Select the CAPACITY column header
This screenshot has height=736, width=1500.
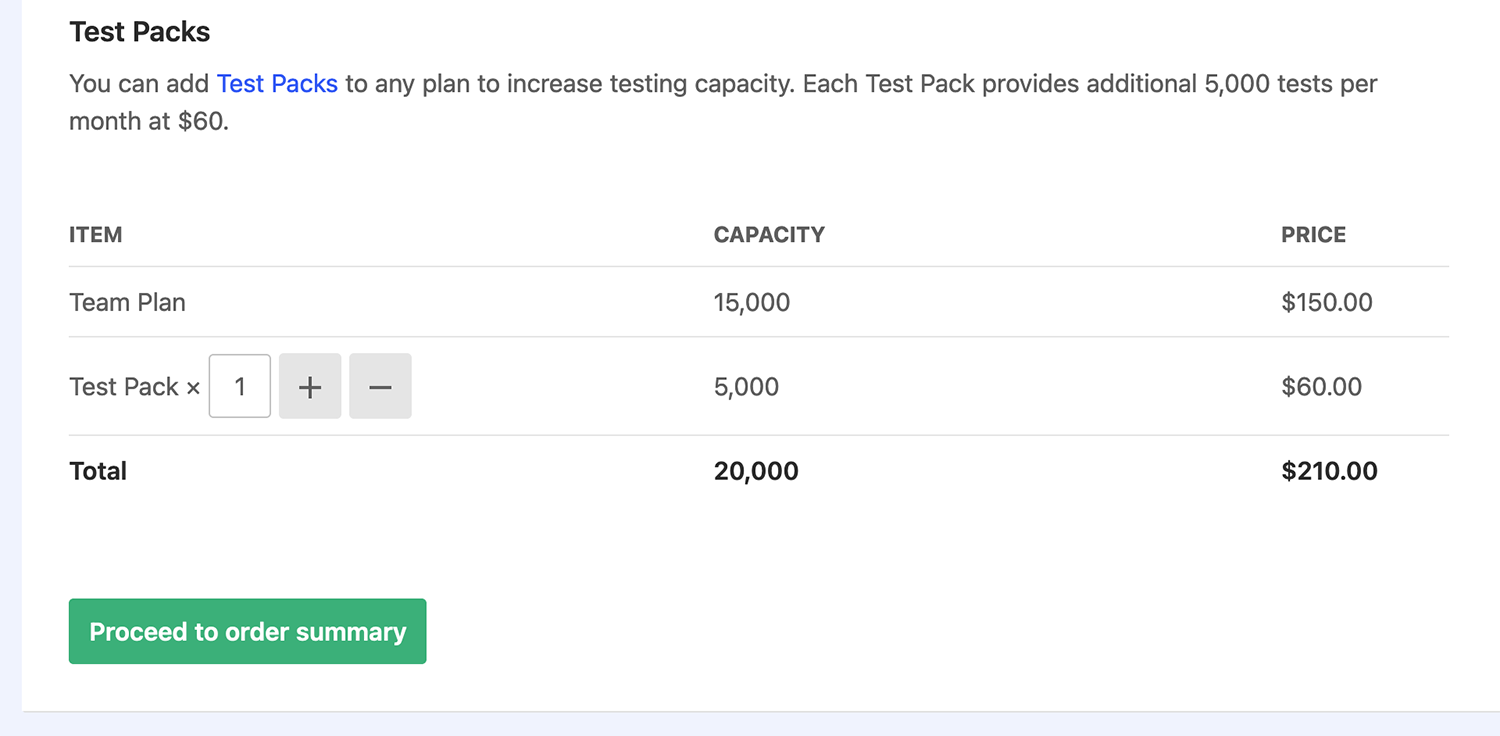coord(768,234)
